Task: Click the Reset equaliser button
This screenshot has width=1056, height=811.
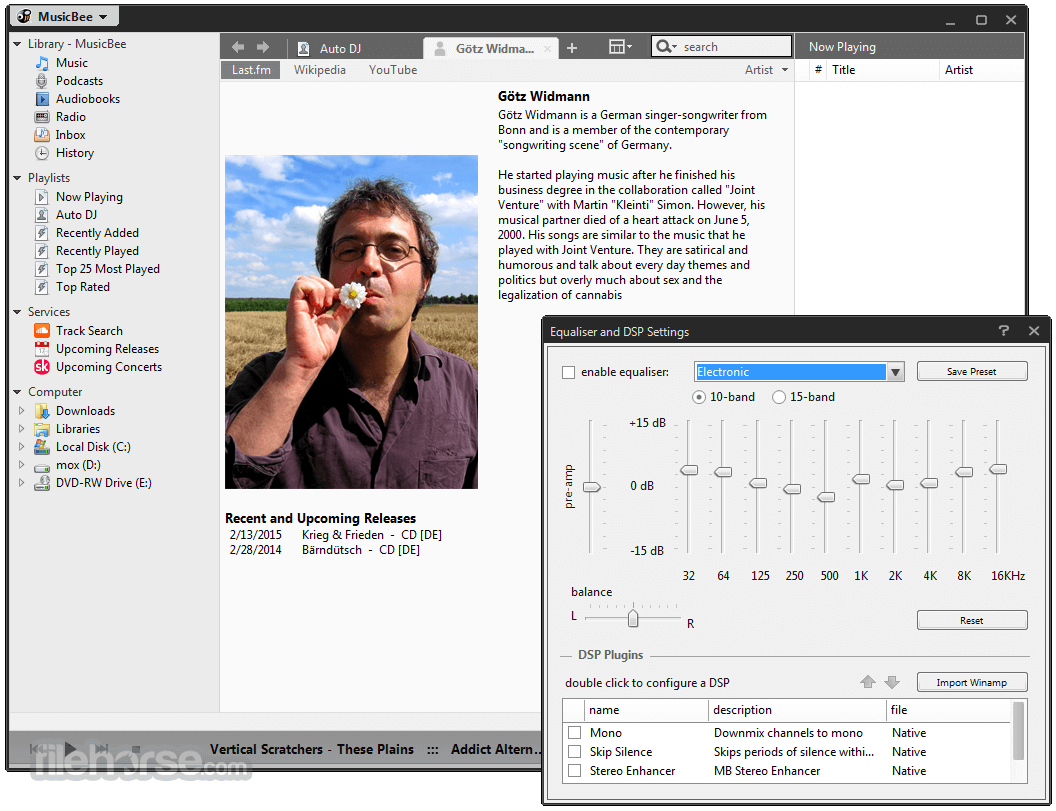Action: 972,620
